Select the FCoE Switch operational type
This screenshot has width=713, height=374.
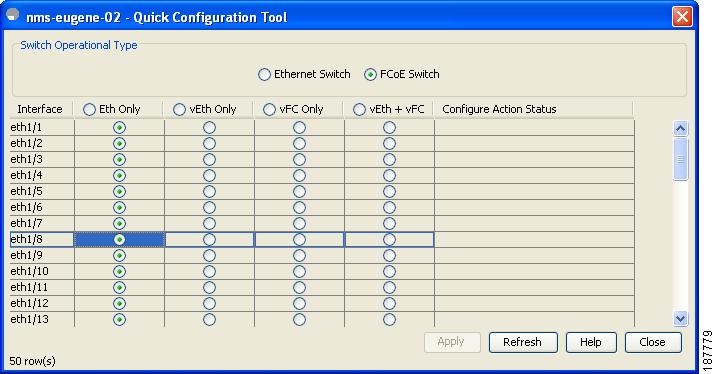[x=370, y=74]
